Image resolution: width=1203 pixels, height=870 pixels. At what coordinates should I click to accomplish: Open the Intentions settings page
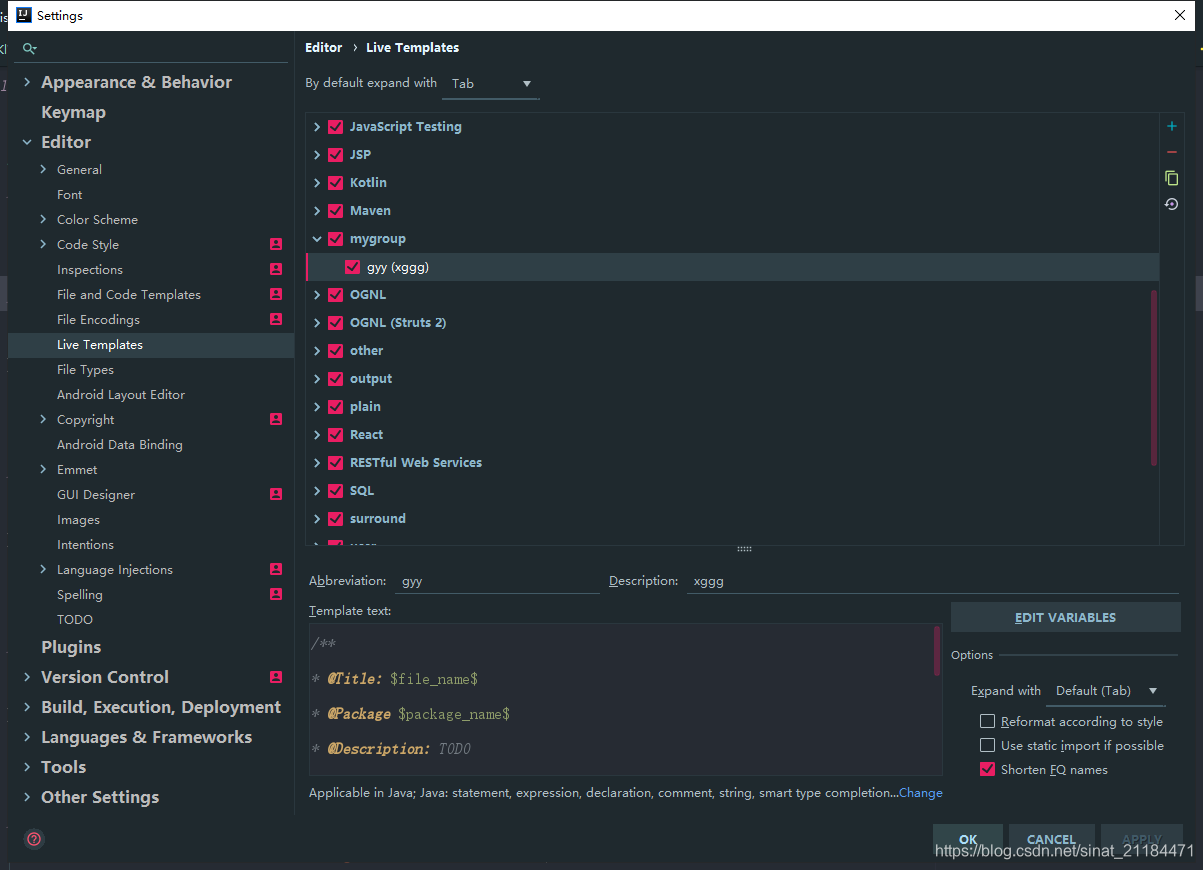point(85,544)
